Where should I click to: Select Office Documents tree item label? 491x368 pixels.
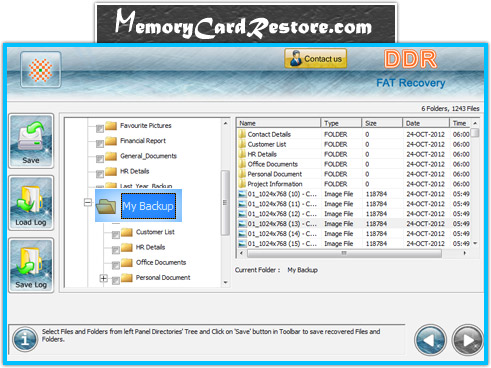(161, 262)
